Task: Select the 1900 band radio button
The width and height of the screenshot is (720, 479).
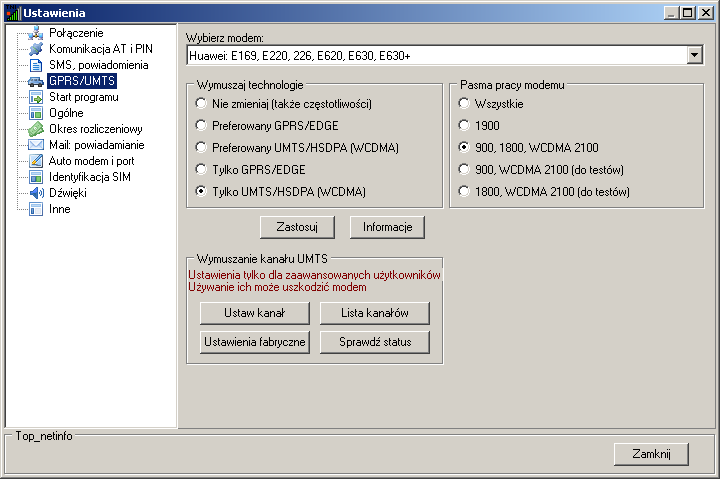Action: [x=463, y=126]
